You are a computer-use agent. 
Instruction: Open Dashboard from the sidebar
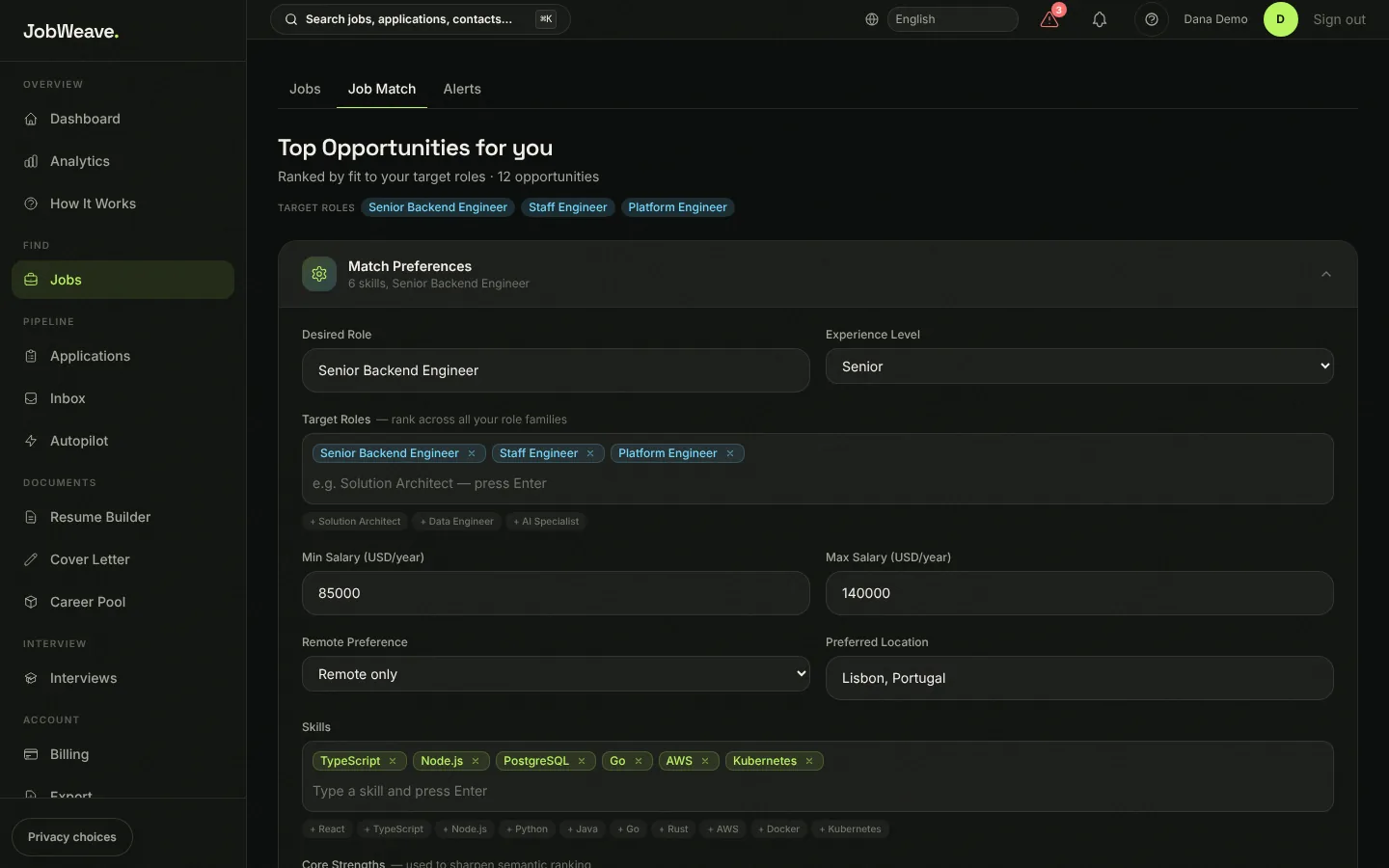coord(123,119)
